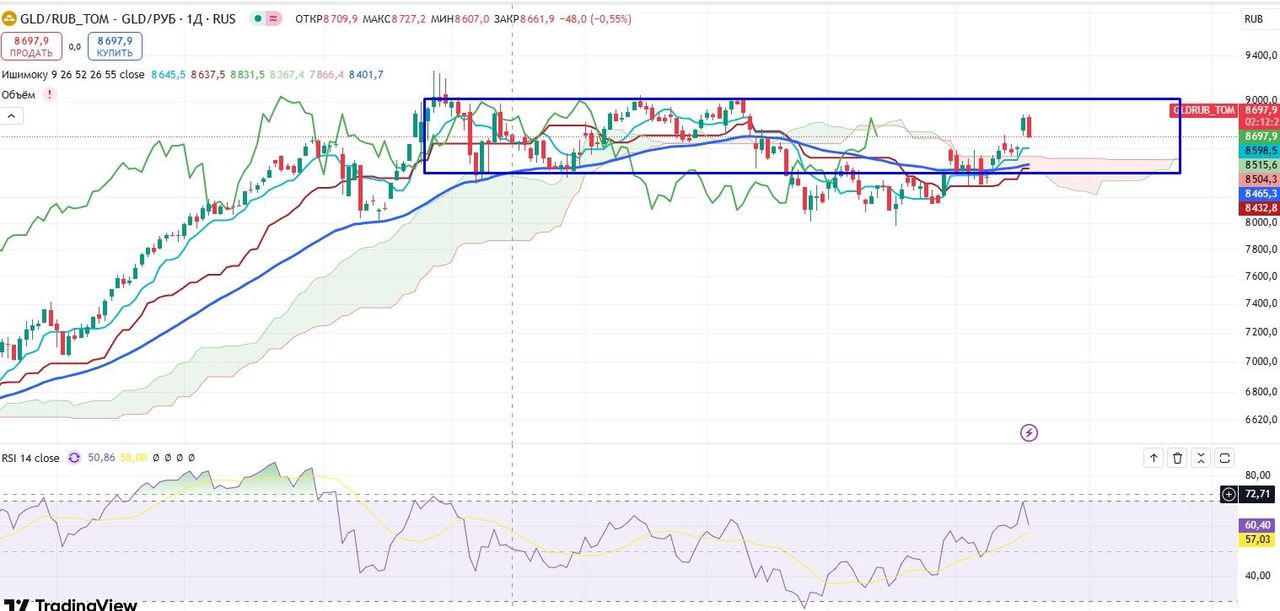Delete the RSI pane with trash icon
This screenshot has height=611, width=1280.
[x=1178, y=458]
